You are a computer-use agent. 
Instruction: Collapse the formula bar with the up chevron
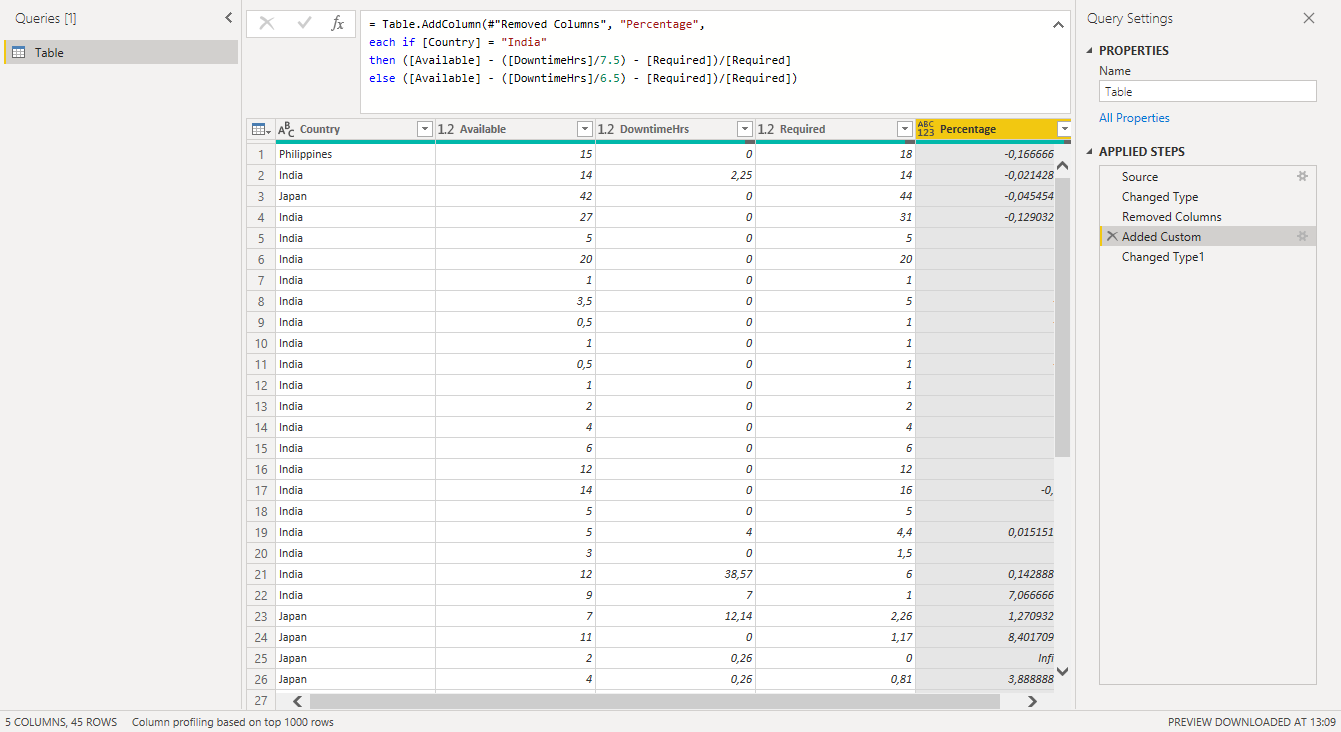click(1059, 25)
